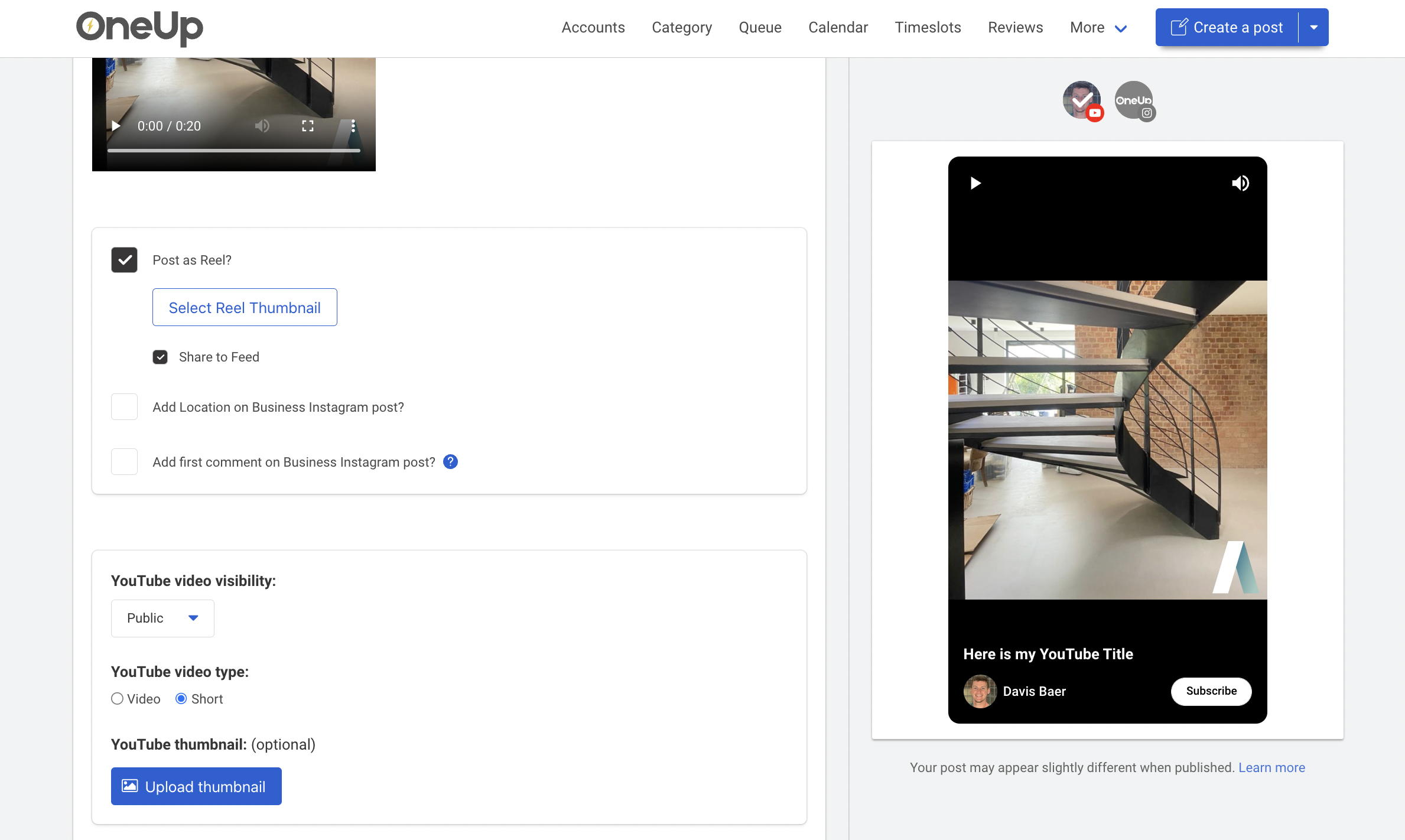Upload thumbnail for YouTube video

pyautogui.click(x=196, y=786)
